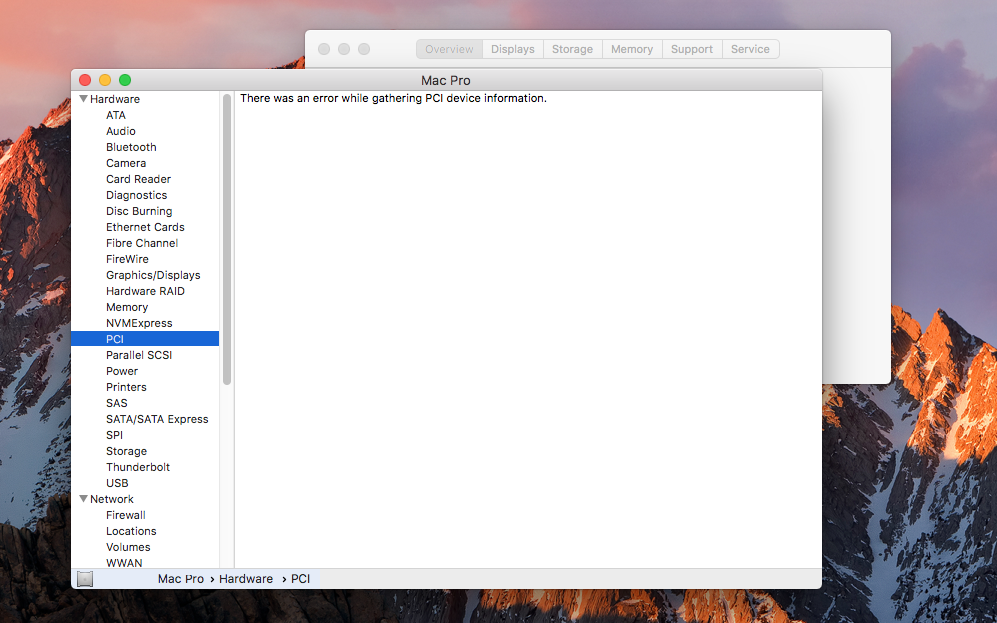
Task: Close the Mac Pro window
Action: 85,80
